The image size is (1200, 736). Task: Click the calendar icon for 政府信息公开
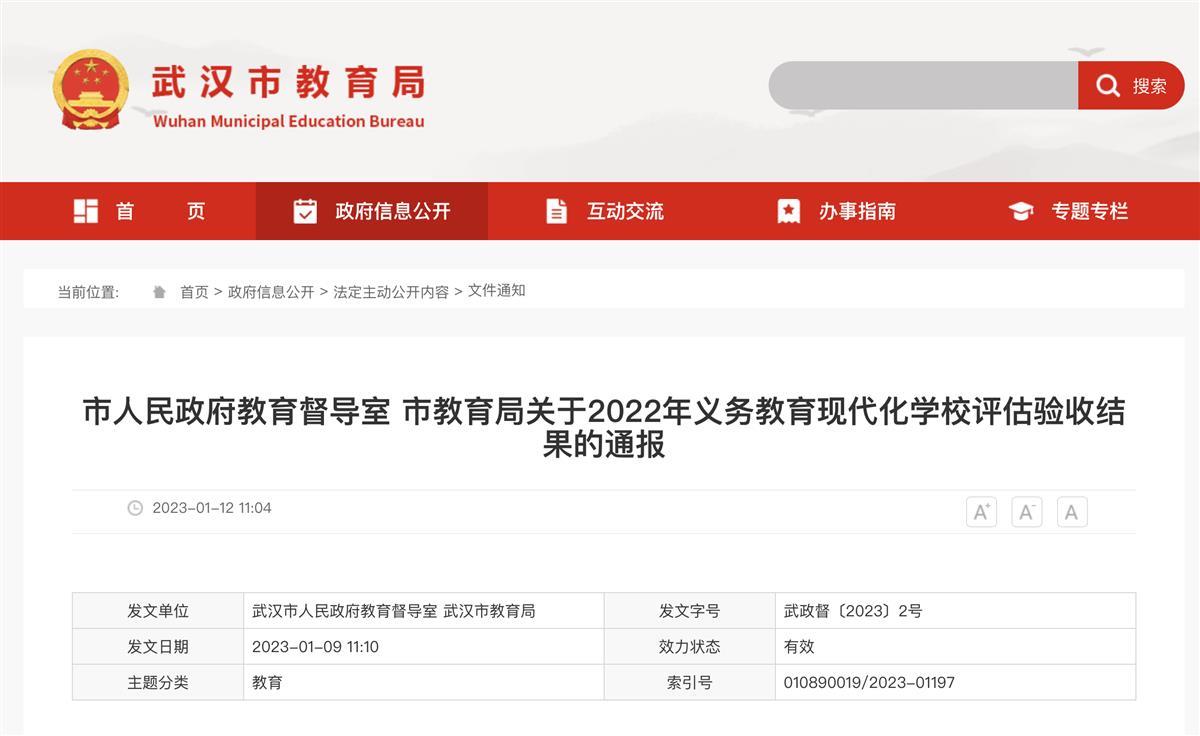(x=305, y=211)
